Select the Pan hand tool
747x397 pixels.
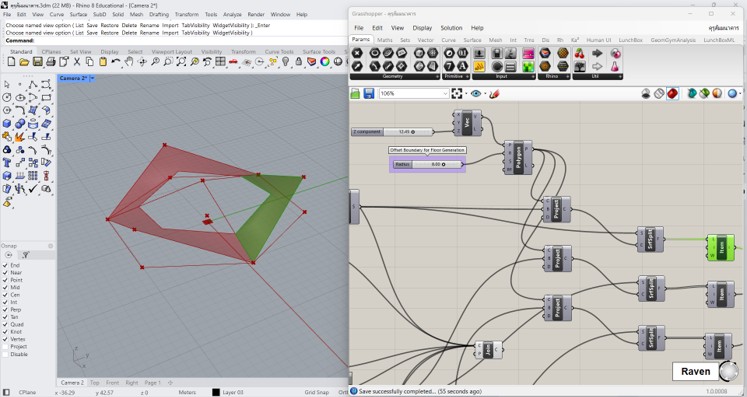coord(129,61)
